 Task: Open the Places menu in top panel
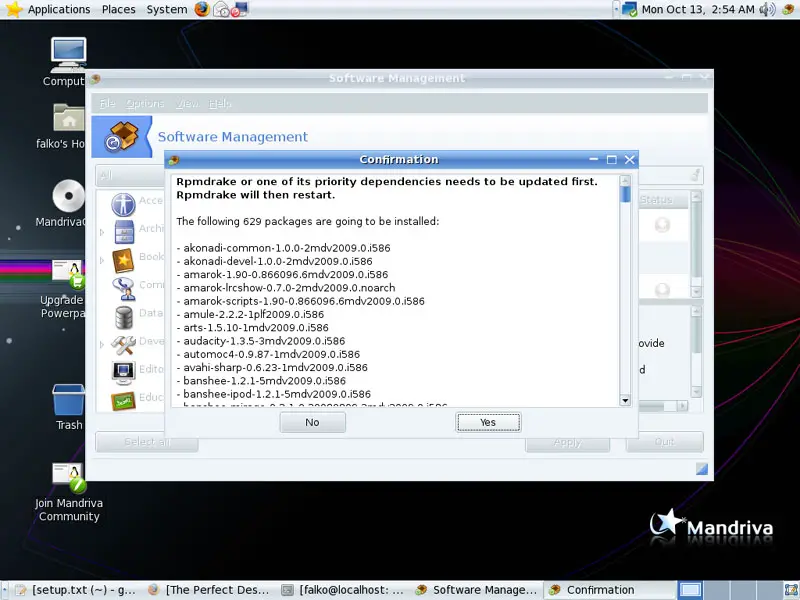(x=118, y=9)
